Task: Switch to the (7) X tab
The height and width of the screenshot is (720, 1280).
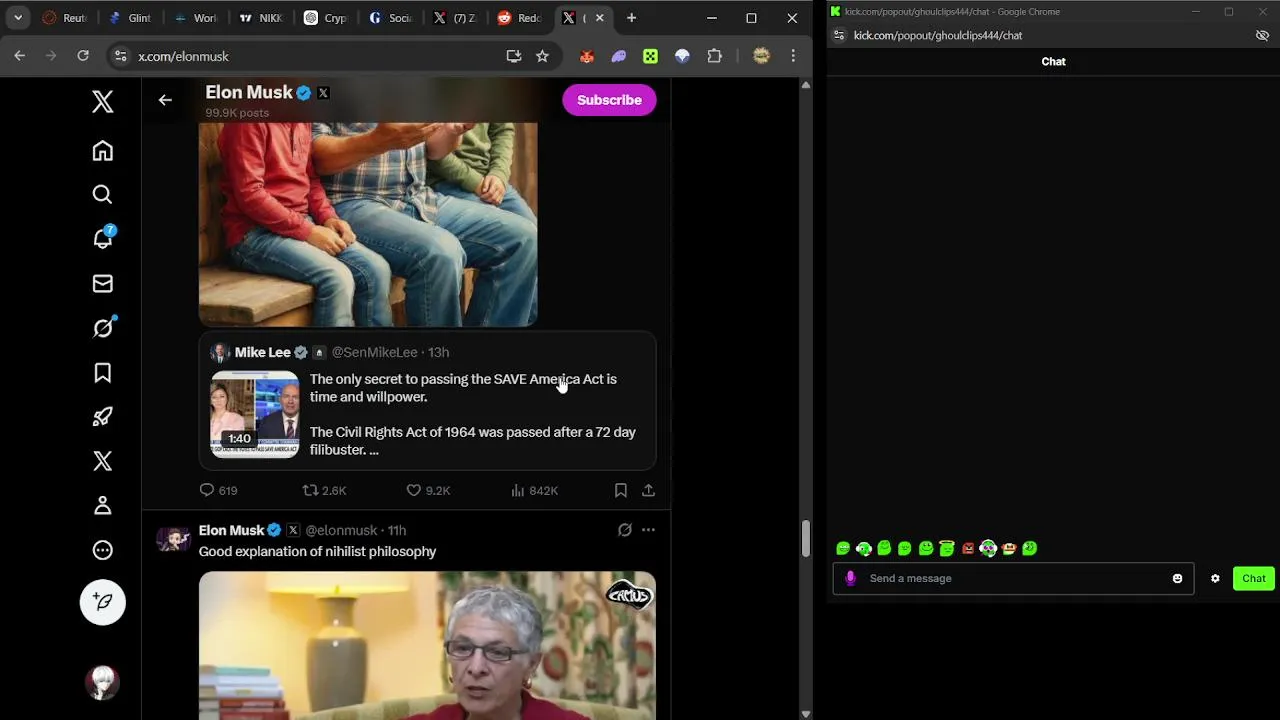Action: [x=455, y=18]
